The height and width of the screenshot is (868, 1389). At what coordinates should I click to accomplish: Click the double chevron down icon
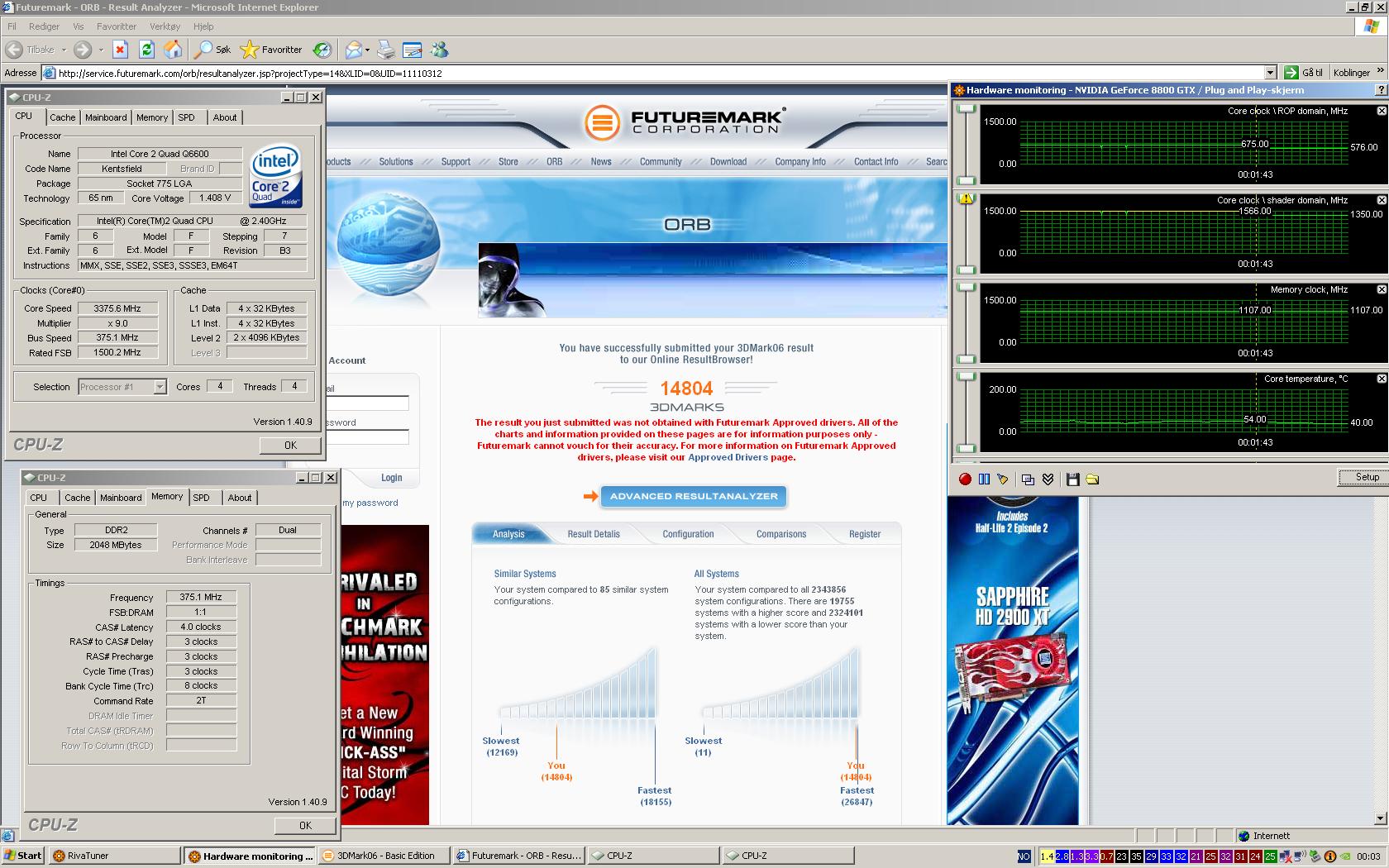1048,479
